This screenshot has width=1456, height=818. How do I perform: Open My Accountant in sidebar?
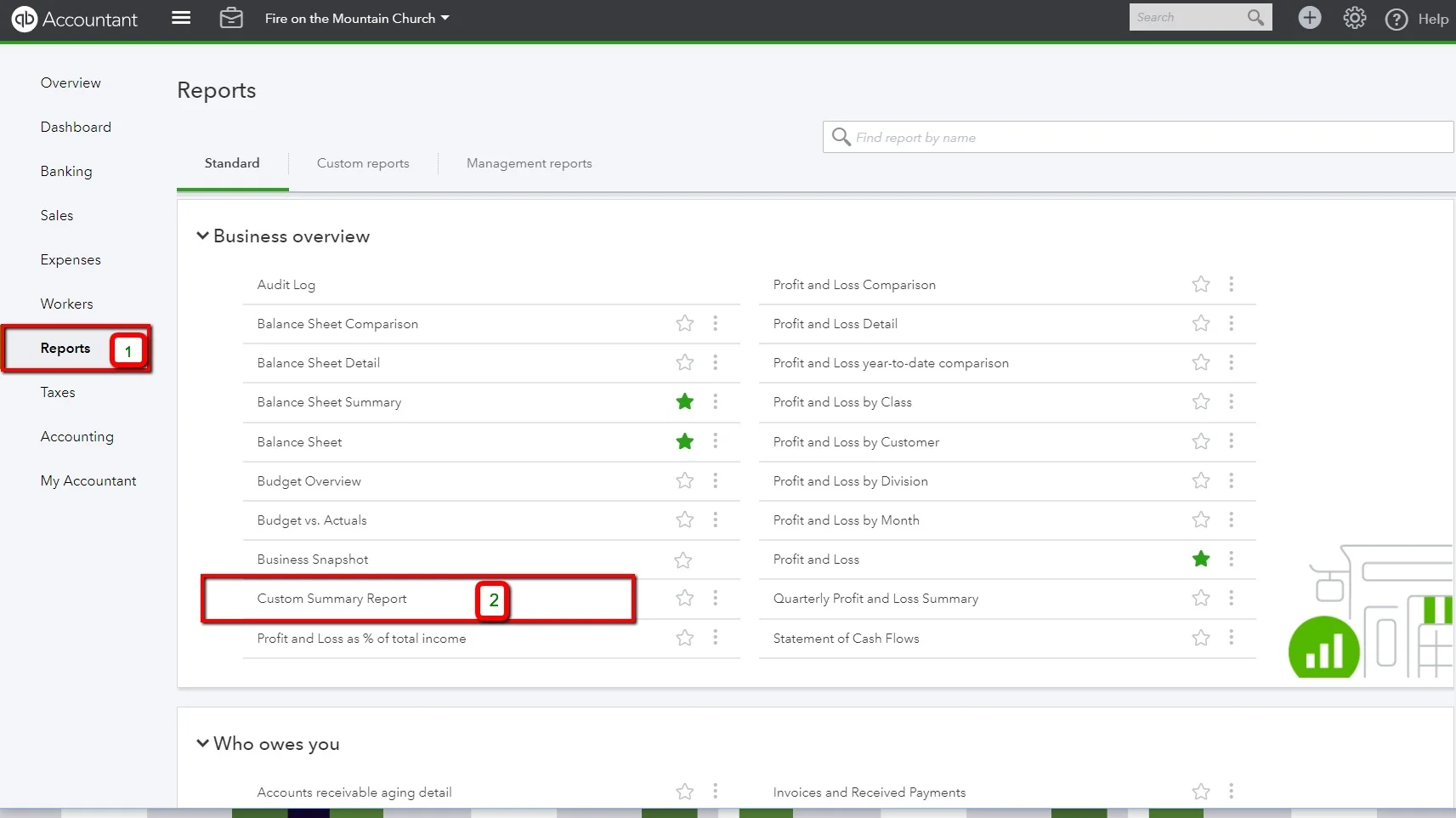88,480
